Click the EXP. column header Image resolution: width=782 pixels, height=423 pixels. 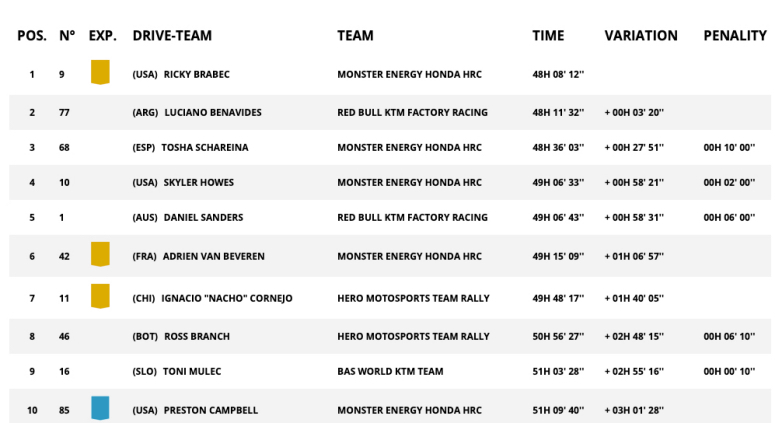point(102,36)
